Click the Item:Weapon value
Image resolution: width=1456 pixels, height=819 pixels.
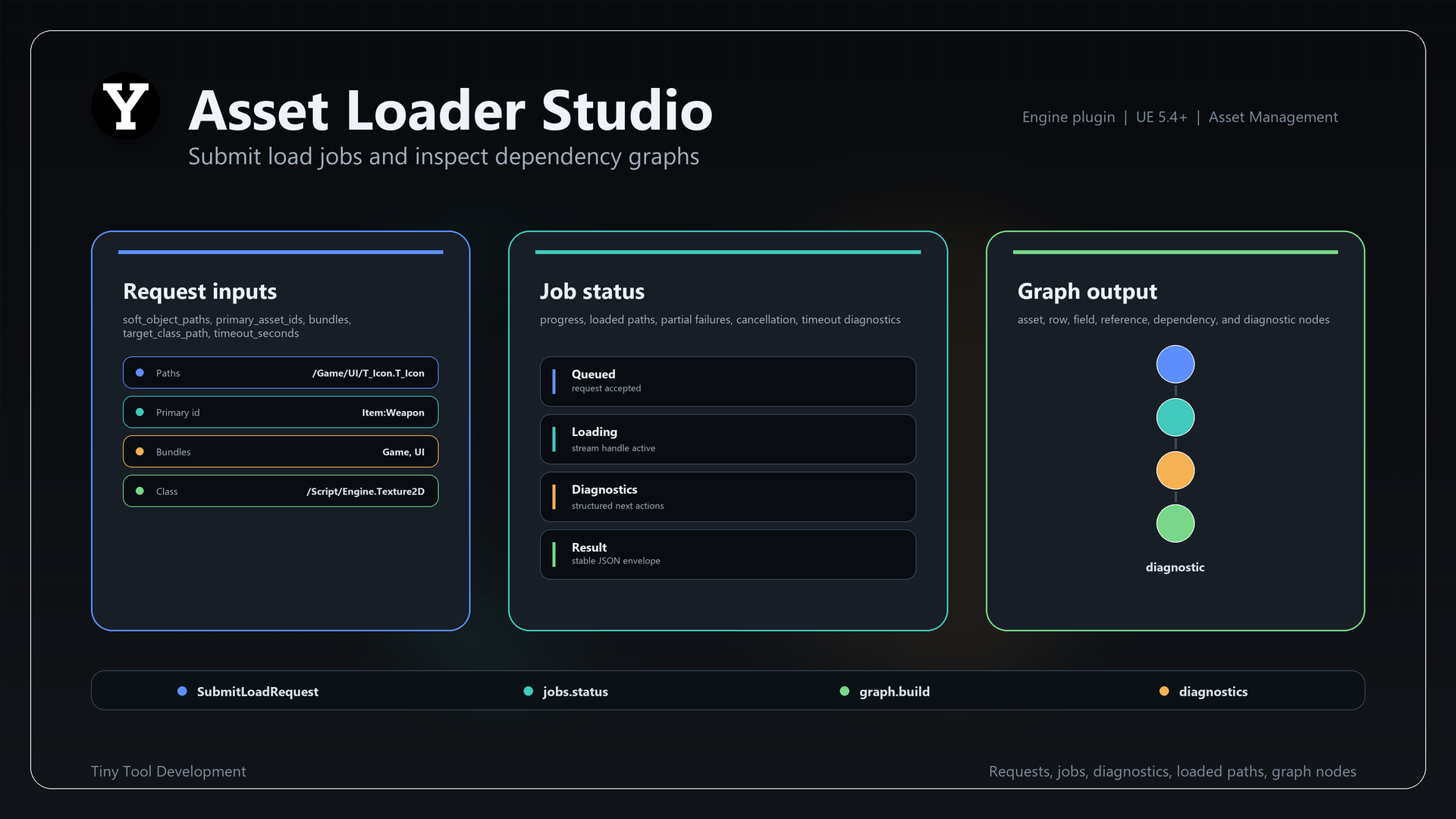click(x=393, y=413)
